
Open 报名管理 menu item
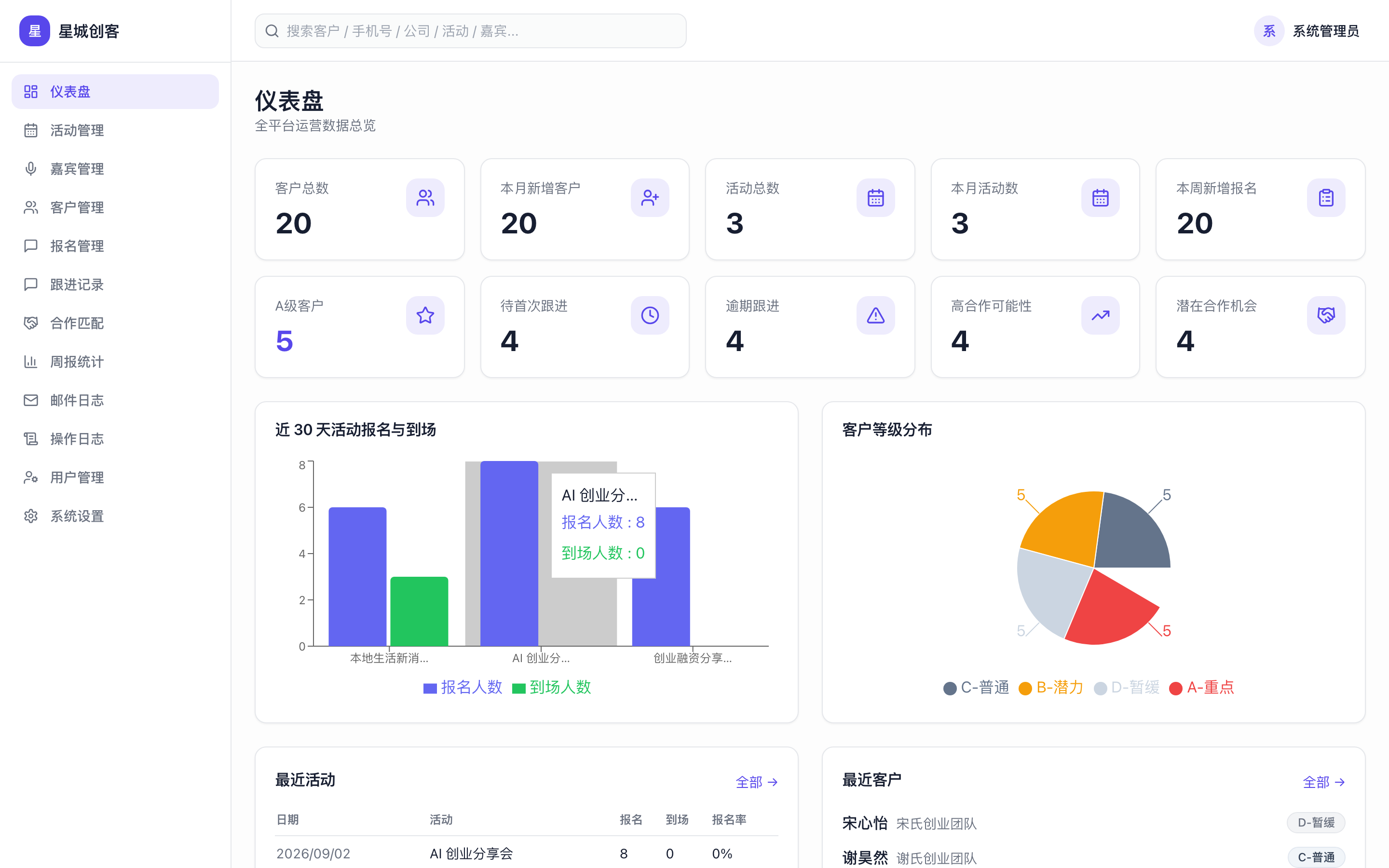115,246
